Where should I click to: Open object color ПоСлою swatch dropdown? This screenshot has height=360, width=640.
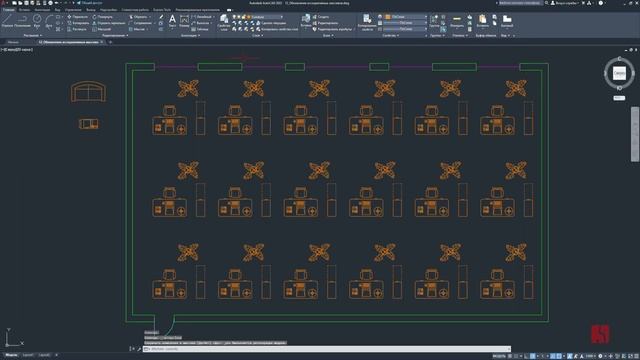pos(405,17)
